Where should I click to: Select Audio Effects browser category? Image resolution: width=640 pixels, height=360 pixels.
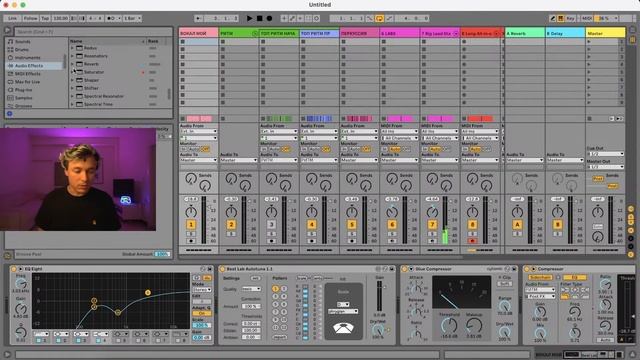click(x=29, y=66)
